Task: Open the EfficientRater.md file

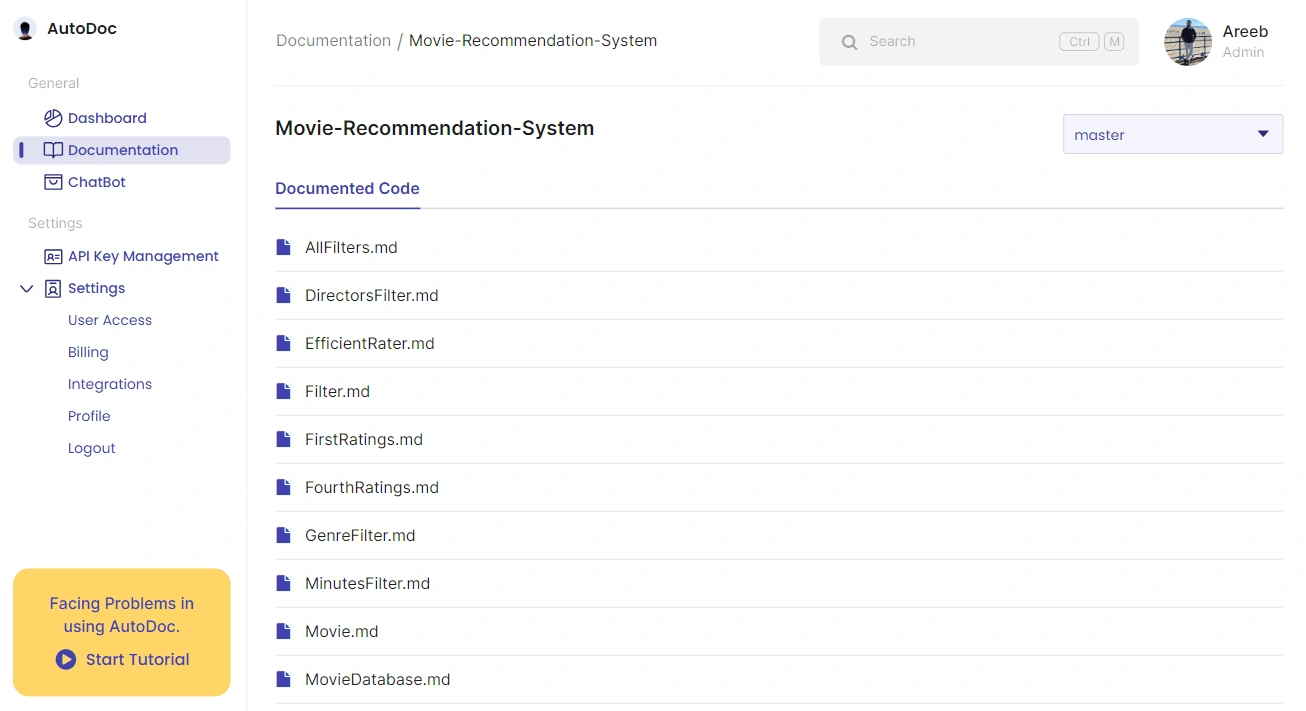Action: coord(370,343)
